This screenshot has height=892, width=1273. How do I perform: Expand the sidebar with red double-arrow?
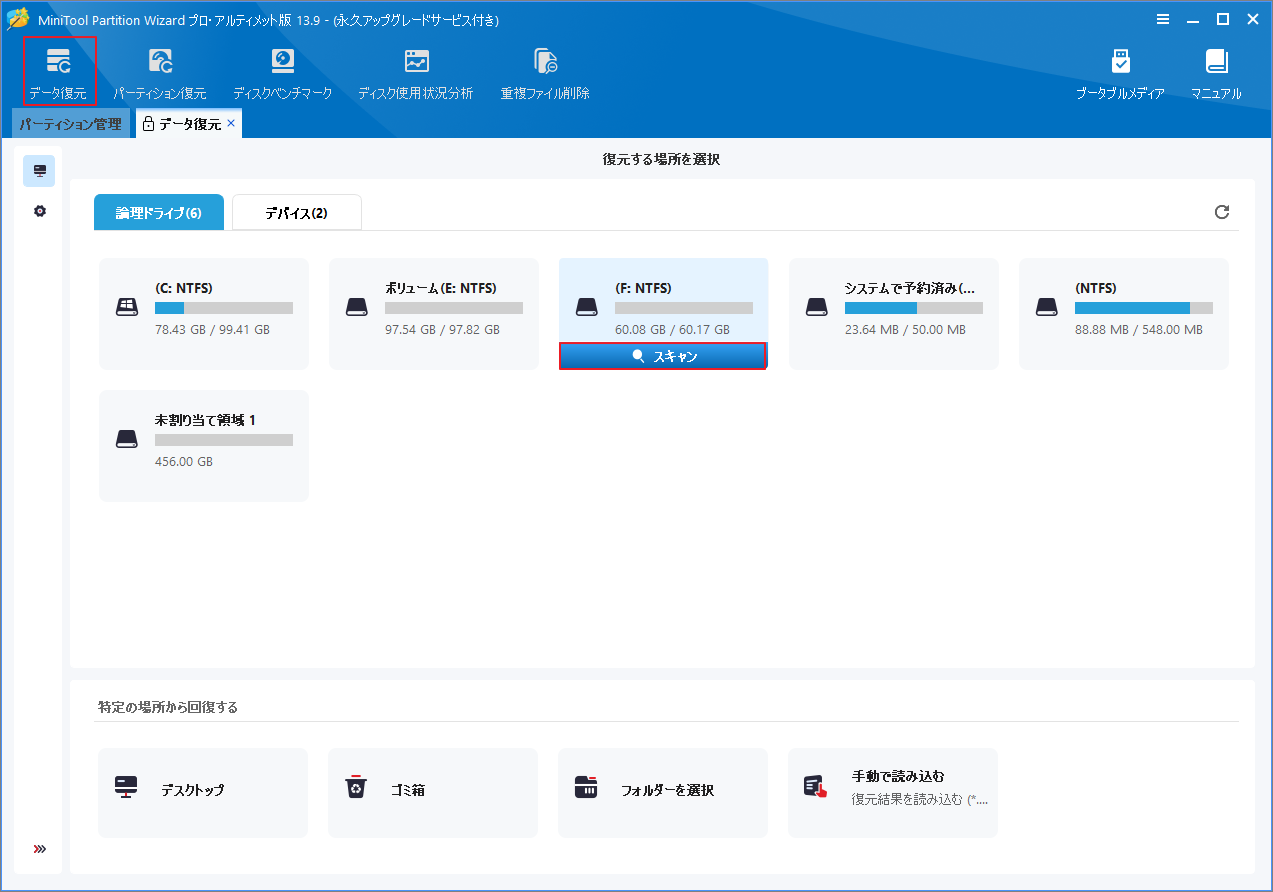click(40, 849)
